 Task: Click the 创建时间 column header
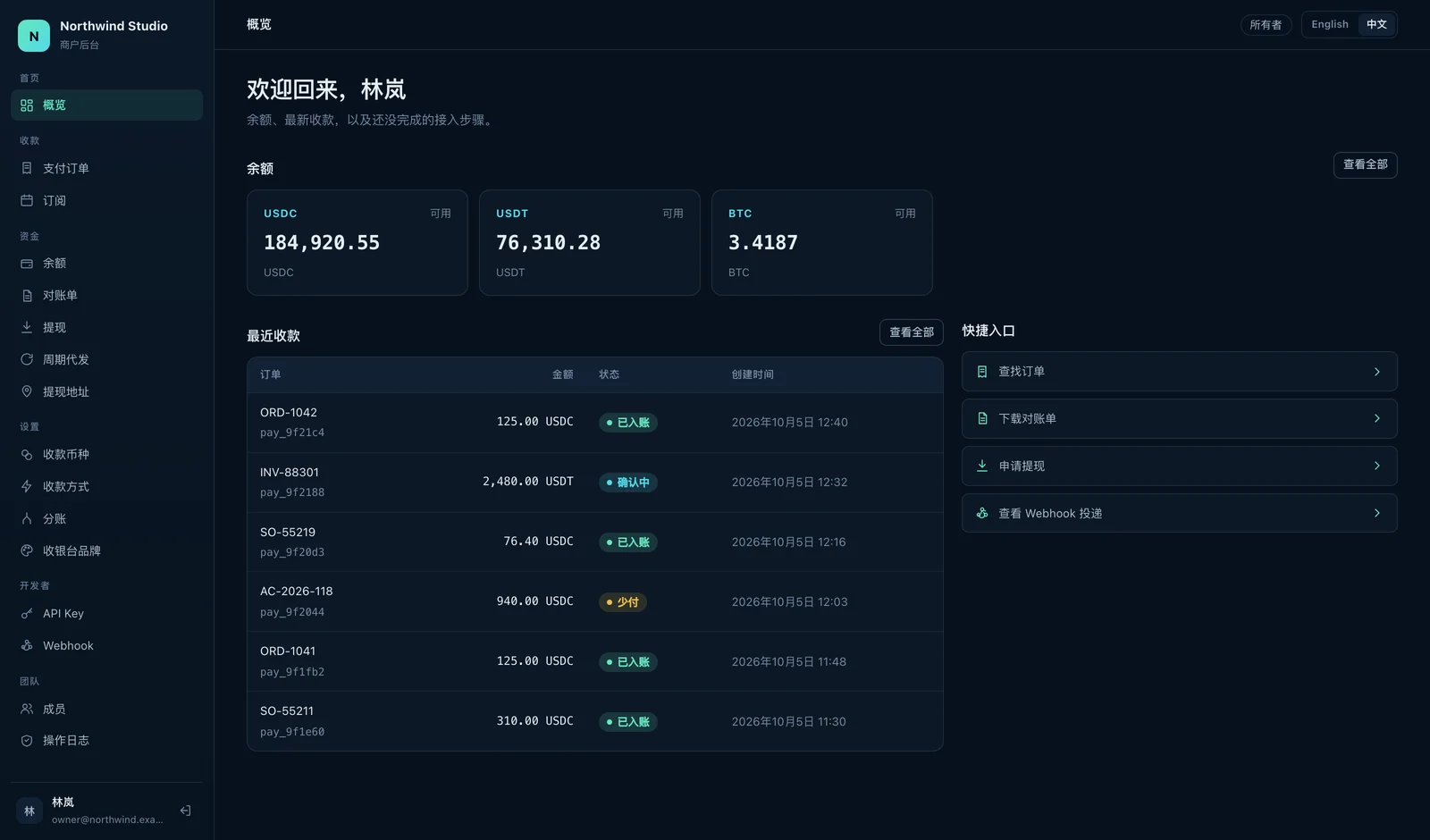point(753,375)
